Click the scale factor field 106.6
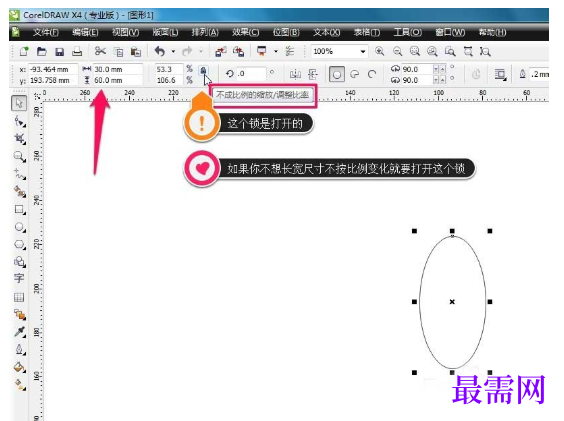 click(169, 80)
